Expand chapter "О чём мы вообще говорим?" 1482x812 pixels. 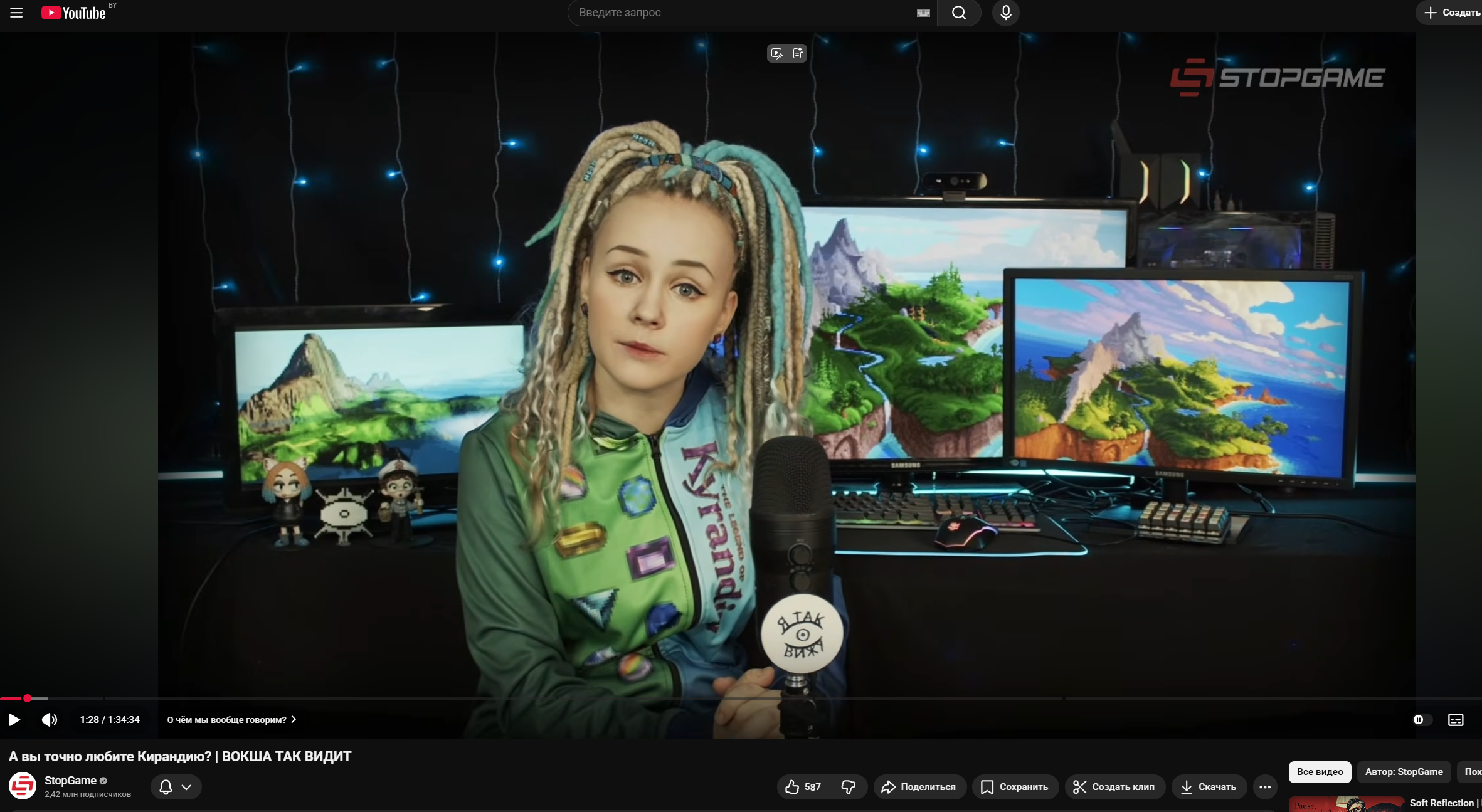pos(231,720)
